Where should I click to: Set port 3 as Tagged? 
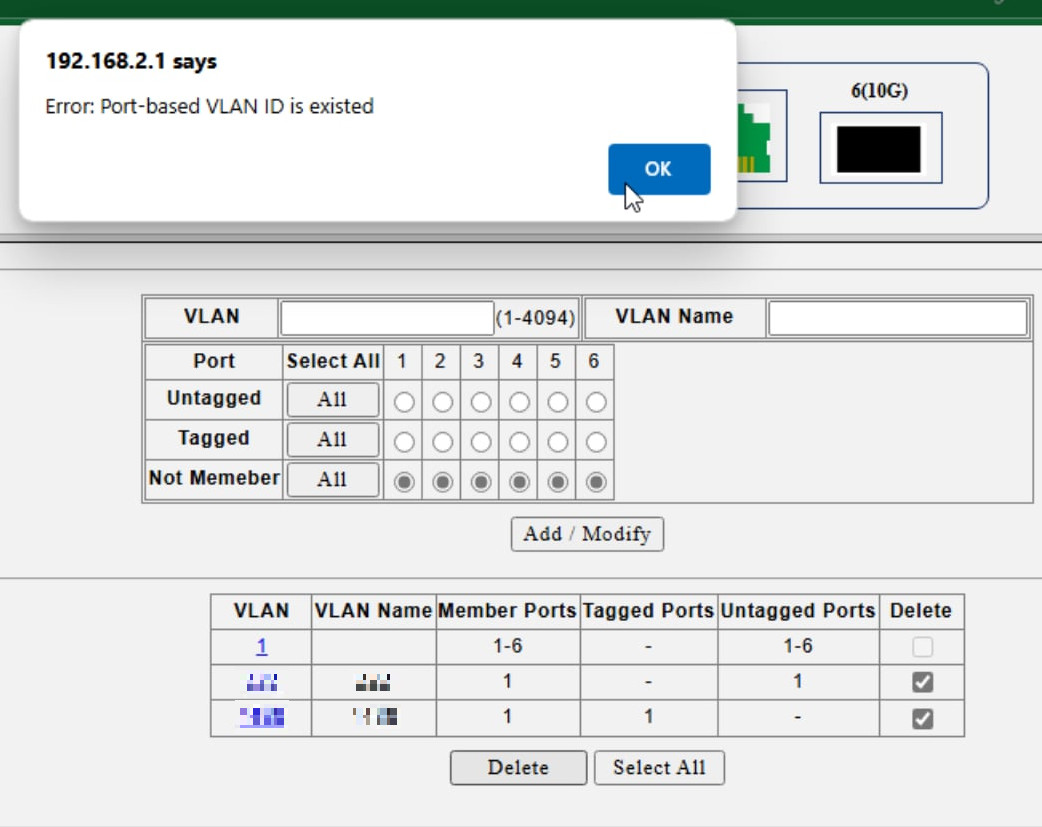[480, 442]
